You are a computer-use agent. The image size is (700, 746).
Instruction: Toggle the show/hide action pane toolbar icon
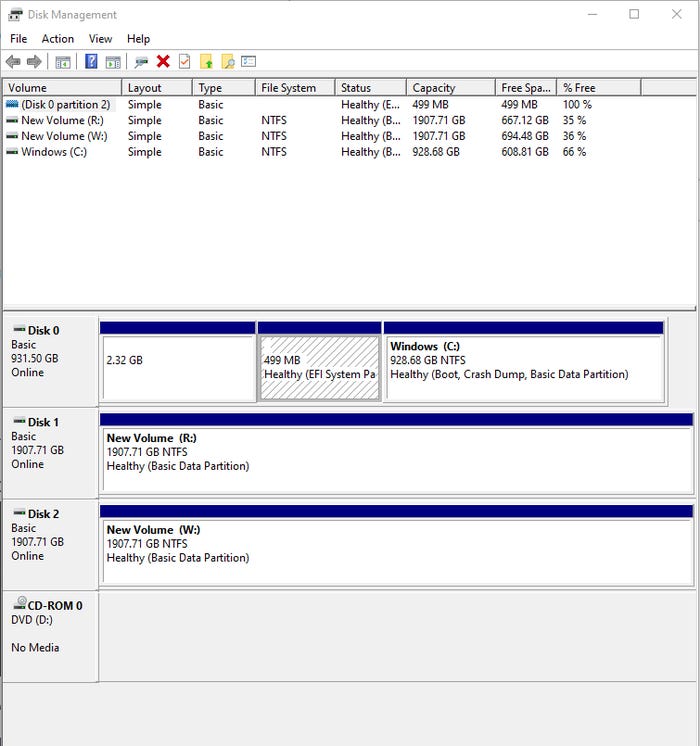(113, 62)
